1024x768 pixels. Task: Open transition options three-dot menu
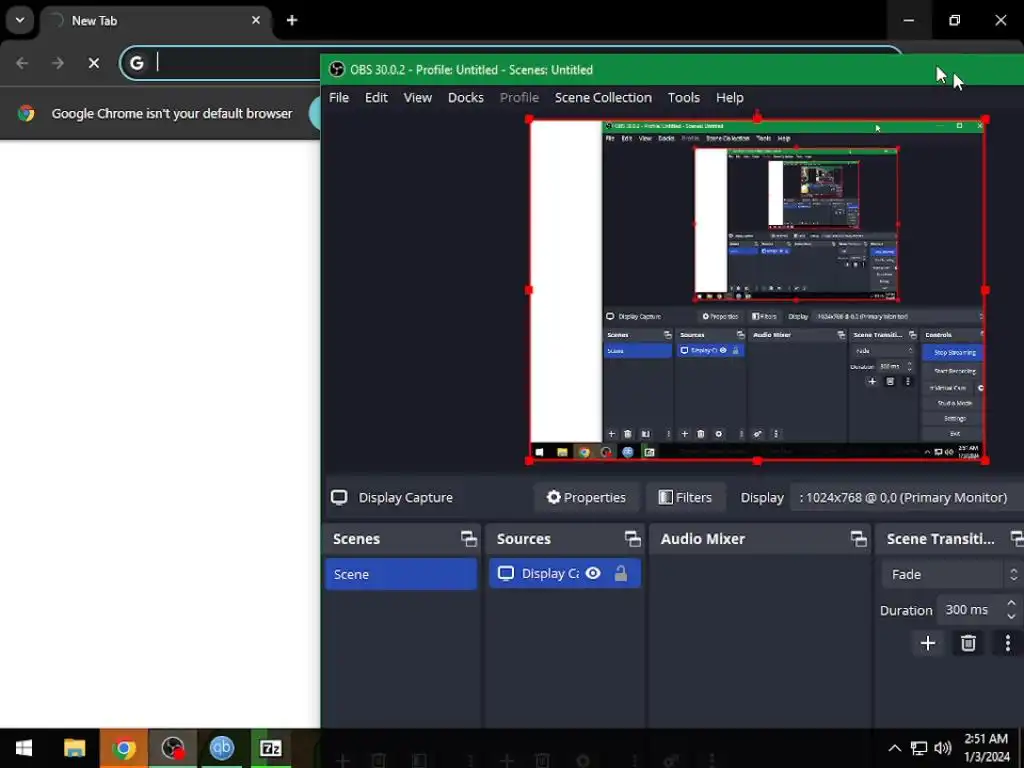[x=1008, y=643]
